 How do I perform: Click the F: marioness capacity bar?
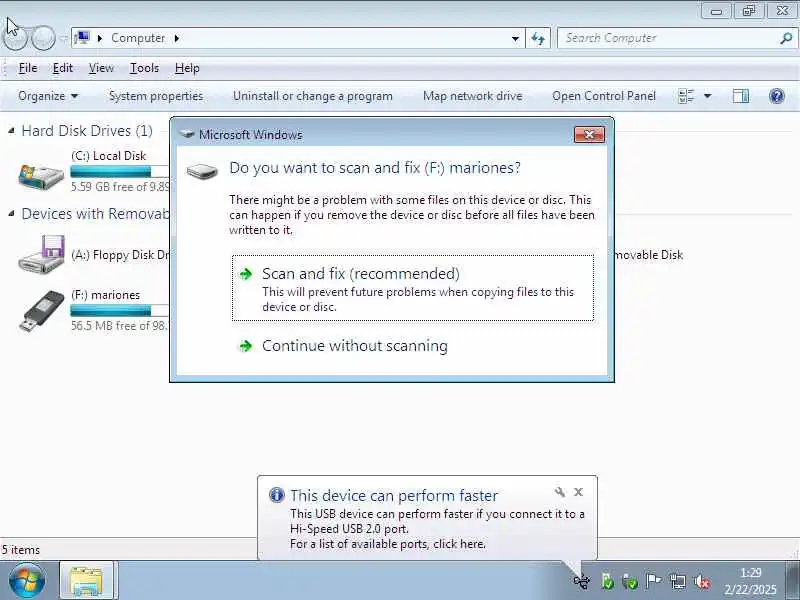[119, 310]
